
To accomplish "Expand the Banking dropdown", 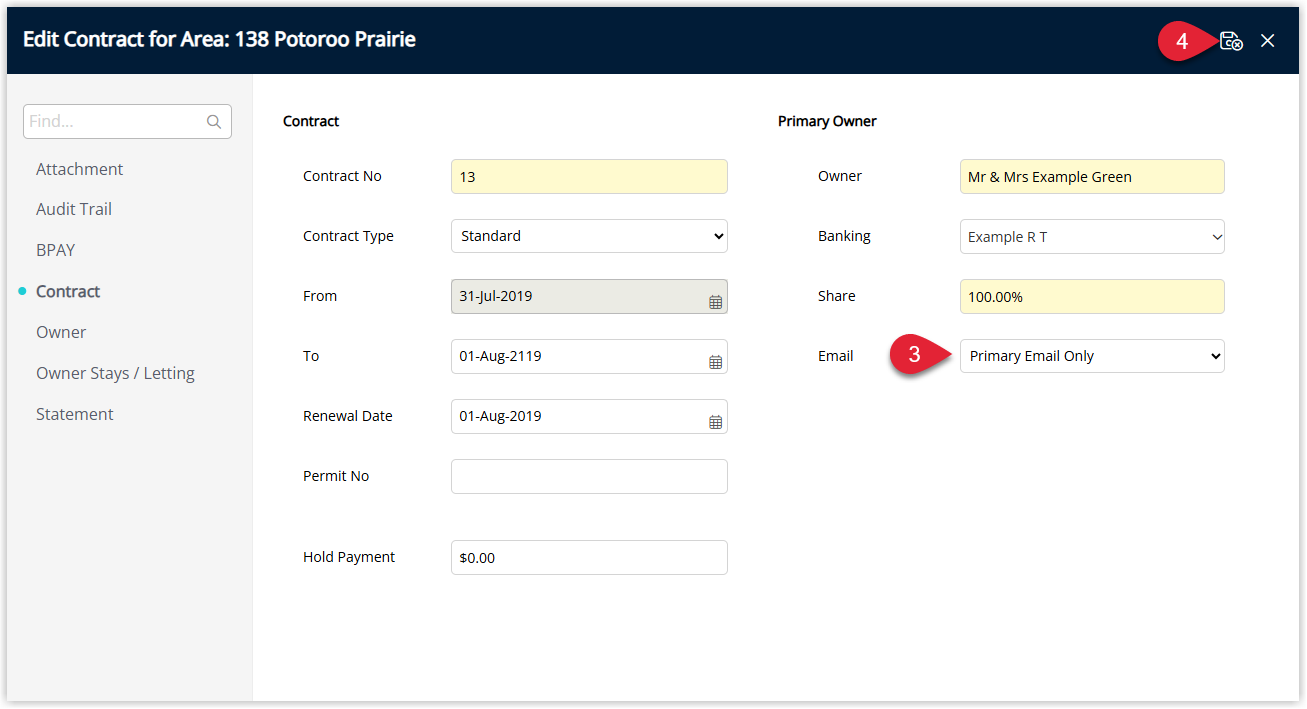I will coord(1092,236).
